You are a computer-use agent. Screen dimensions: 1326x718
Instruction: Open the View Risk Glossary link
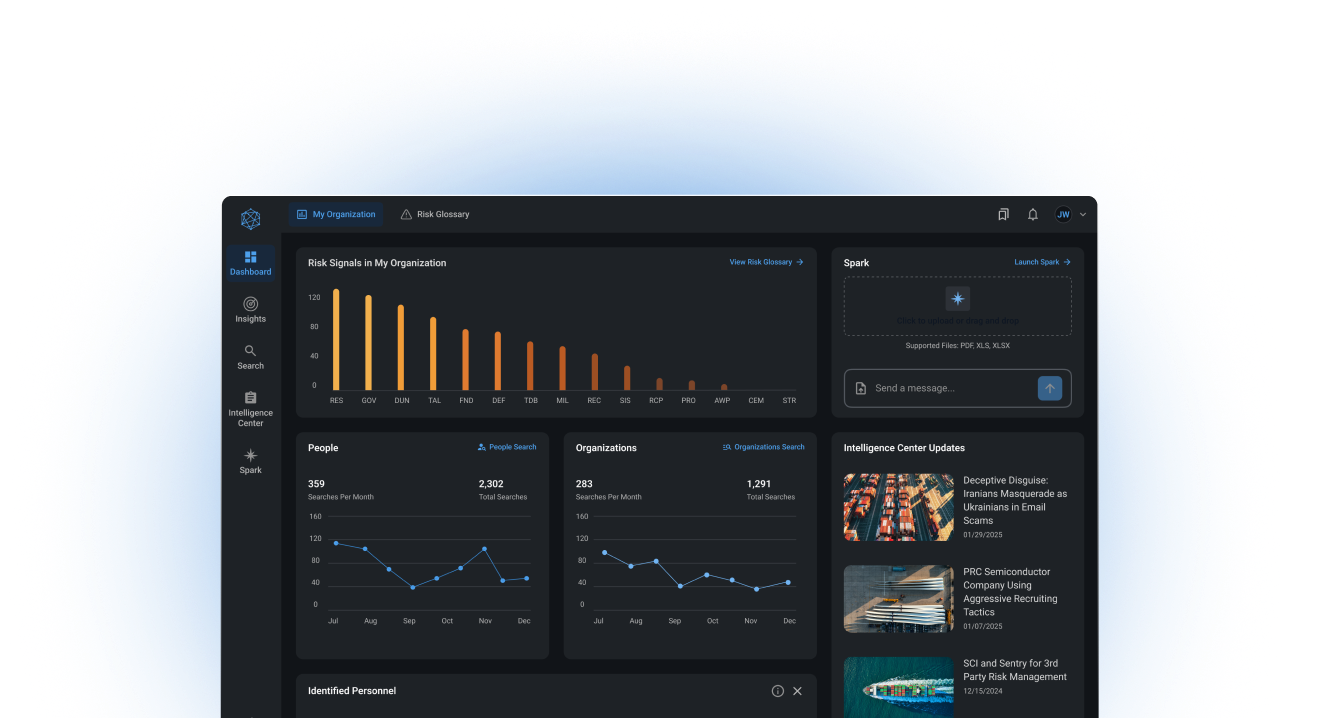pos(766,262)
